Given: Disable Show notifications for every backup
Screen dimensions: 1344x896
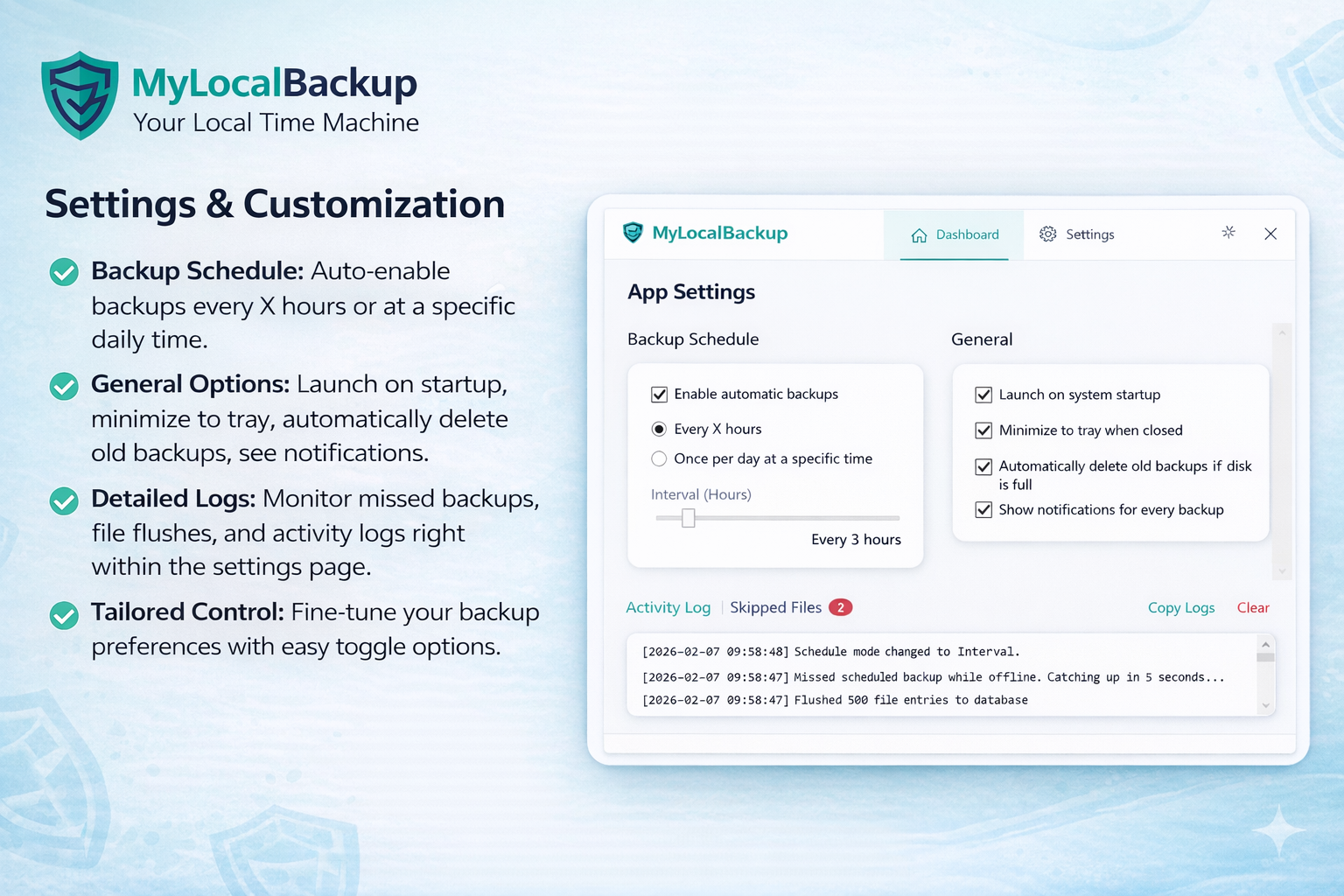Looking at the screenshot, I should click(x=984, y=510).
